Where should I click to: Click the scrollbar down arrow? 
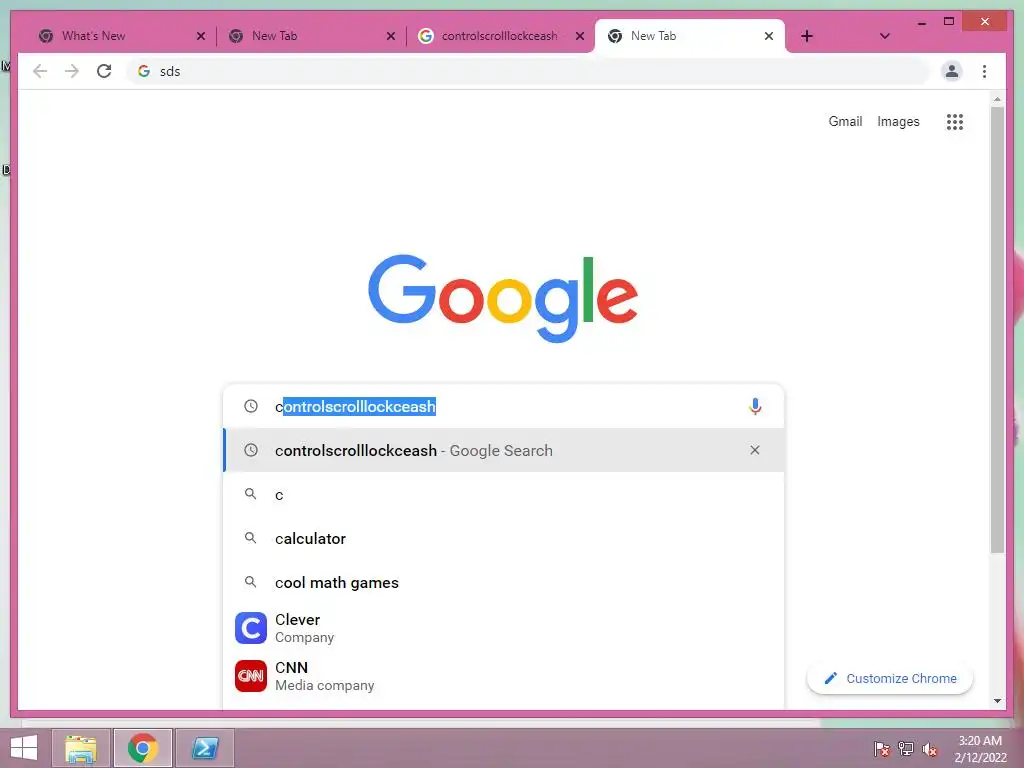click(x=997, y=701)
